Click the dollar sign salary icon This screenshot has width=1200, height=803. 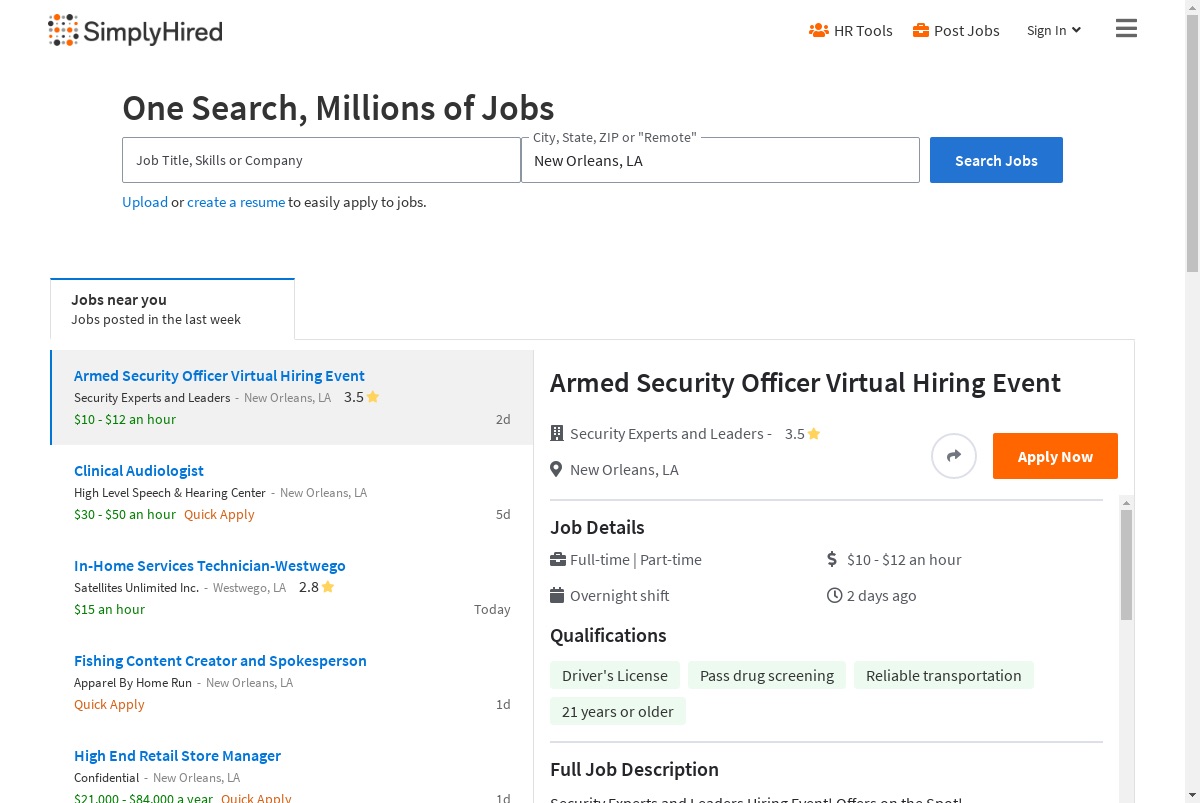(x=832, y=559)
